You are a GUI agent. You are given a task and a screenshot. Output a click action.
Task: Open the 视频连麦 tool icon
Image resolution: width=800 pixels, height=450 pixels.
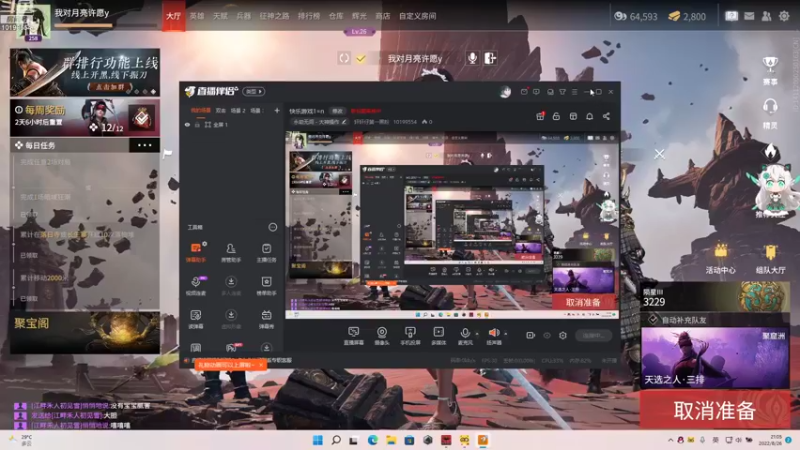195,286
